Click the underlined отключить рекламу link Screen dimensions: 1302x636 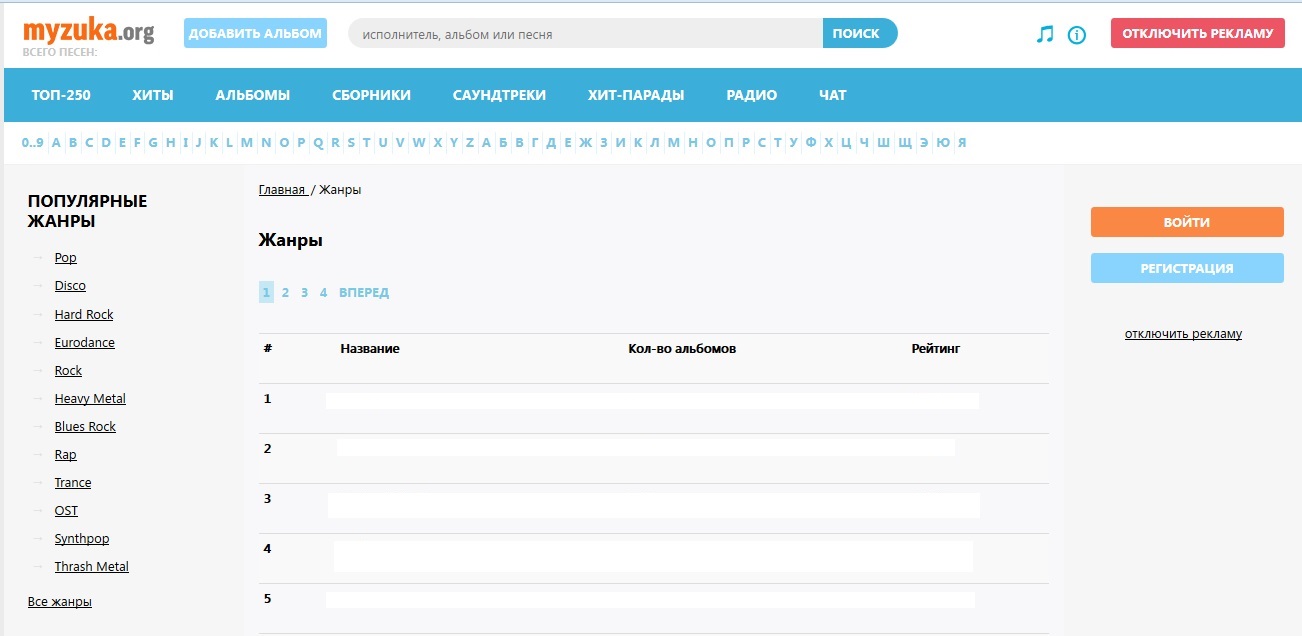1183,334
